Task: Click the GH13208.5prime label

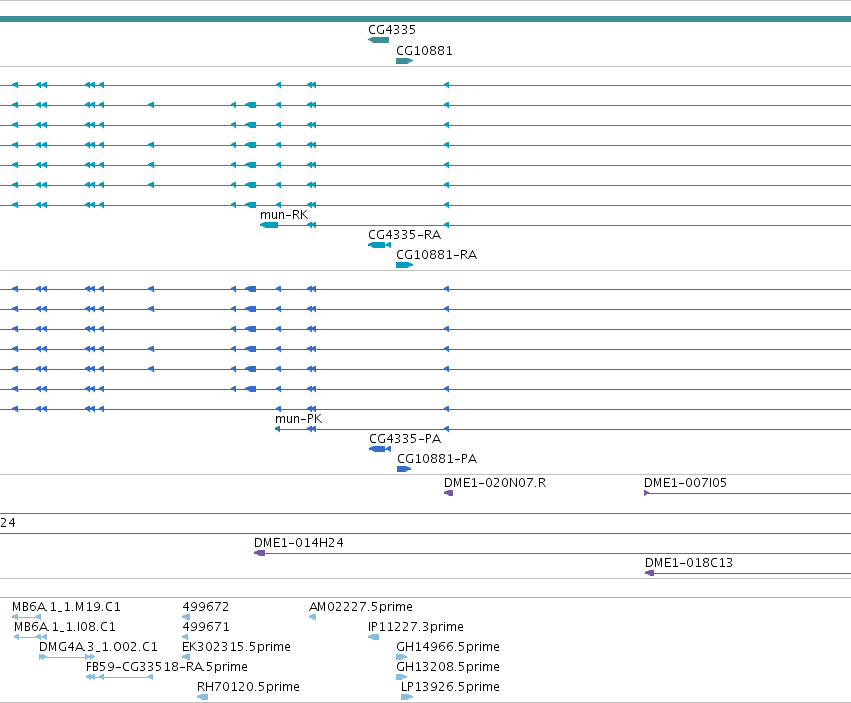Action: pos(448,667)
